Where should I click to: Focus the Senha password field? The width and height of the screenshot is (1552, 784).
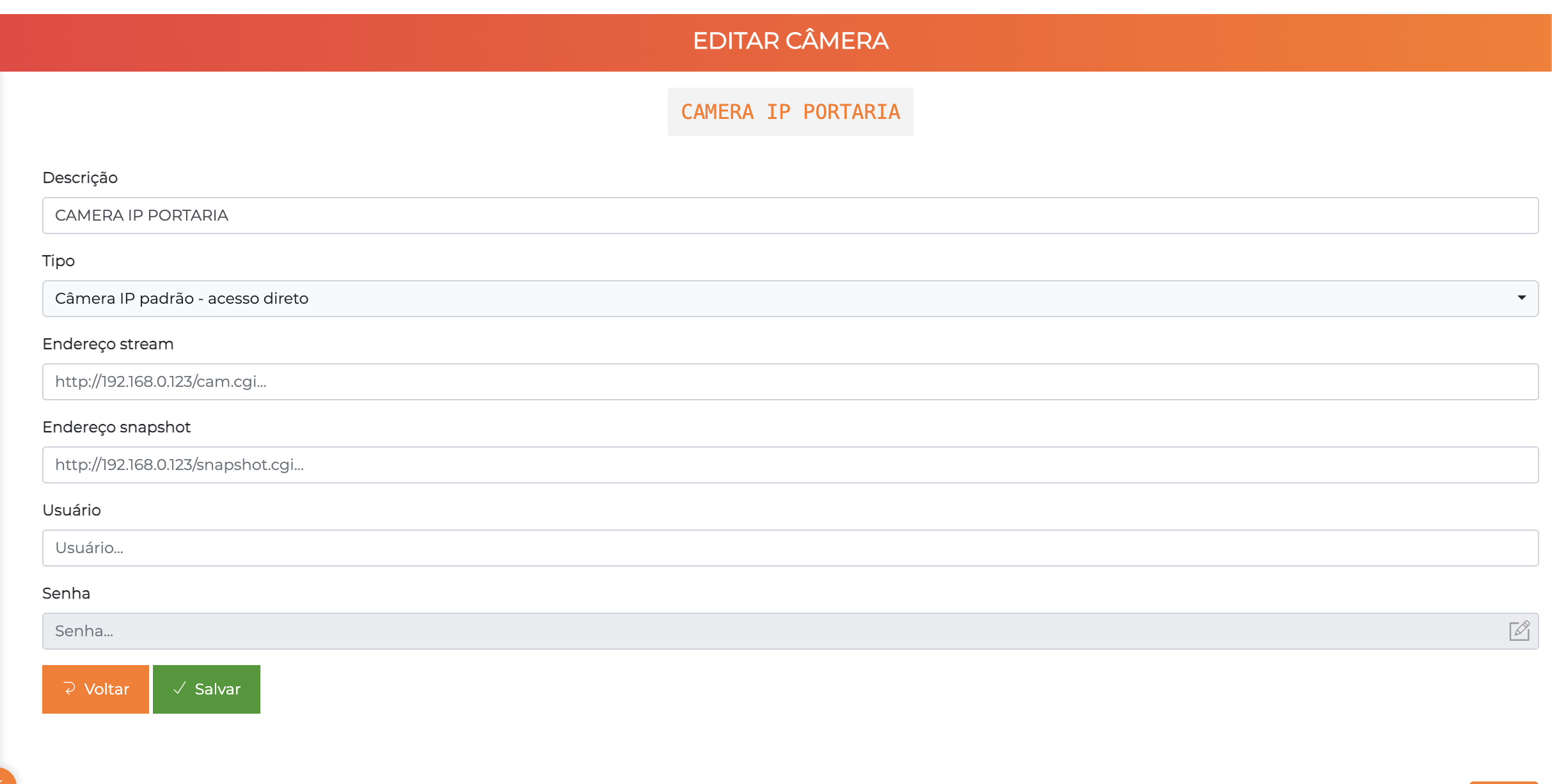click(768, 631)
